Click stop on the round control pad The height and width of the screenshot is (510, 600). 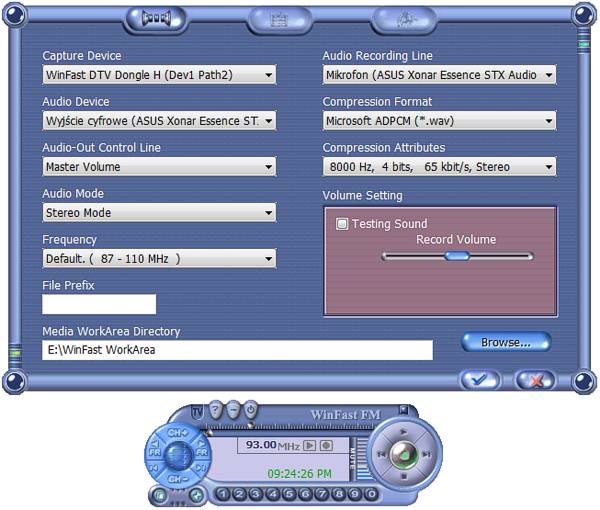click(404, 477)
